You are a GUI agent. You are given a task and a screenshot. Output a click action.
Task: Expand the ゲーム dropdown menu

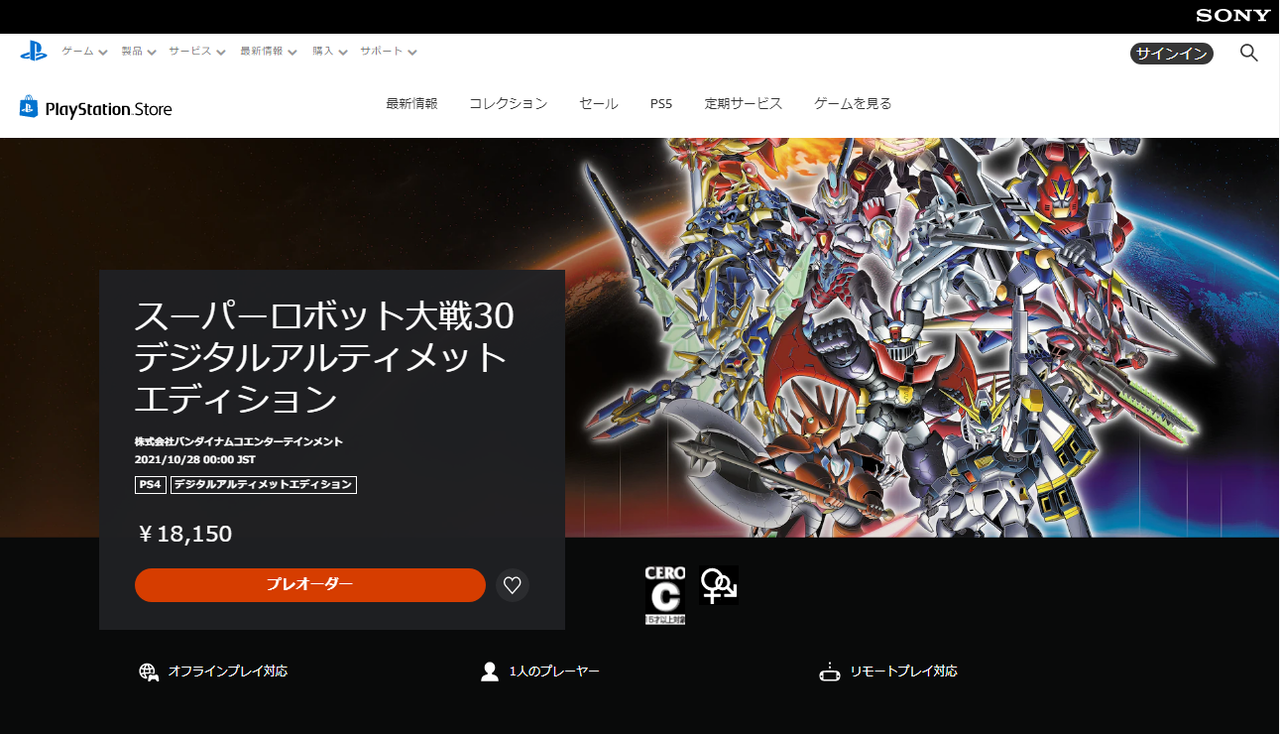(x=84, y=51)
